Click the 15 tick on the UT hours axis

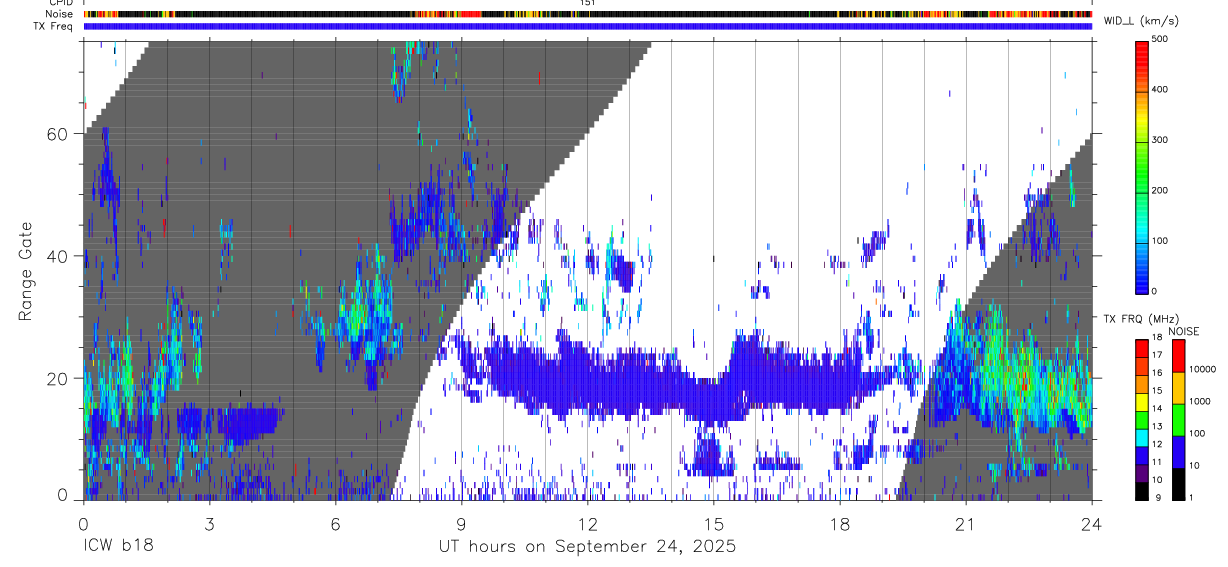point(713,523)
